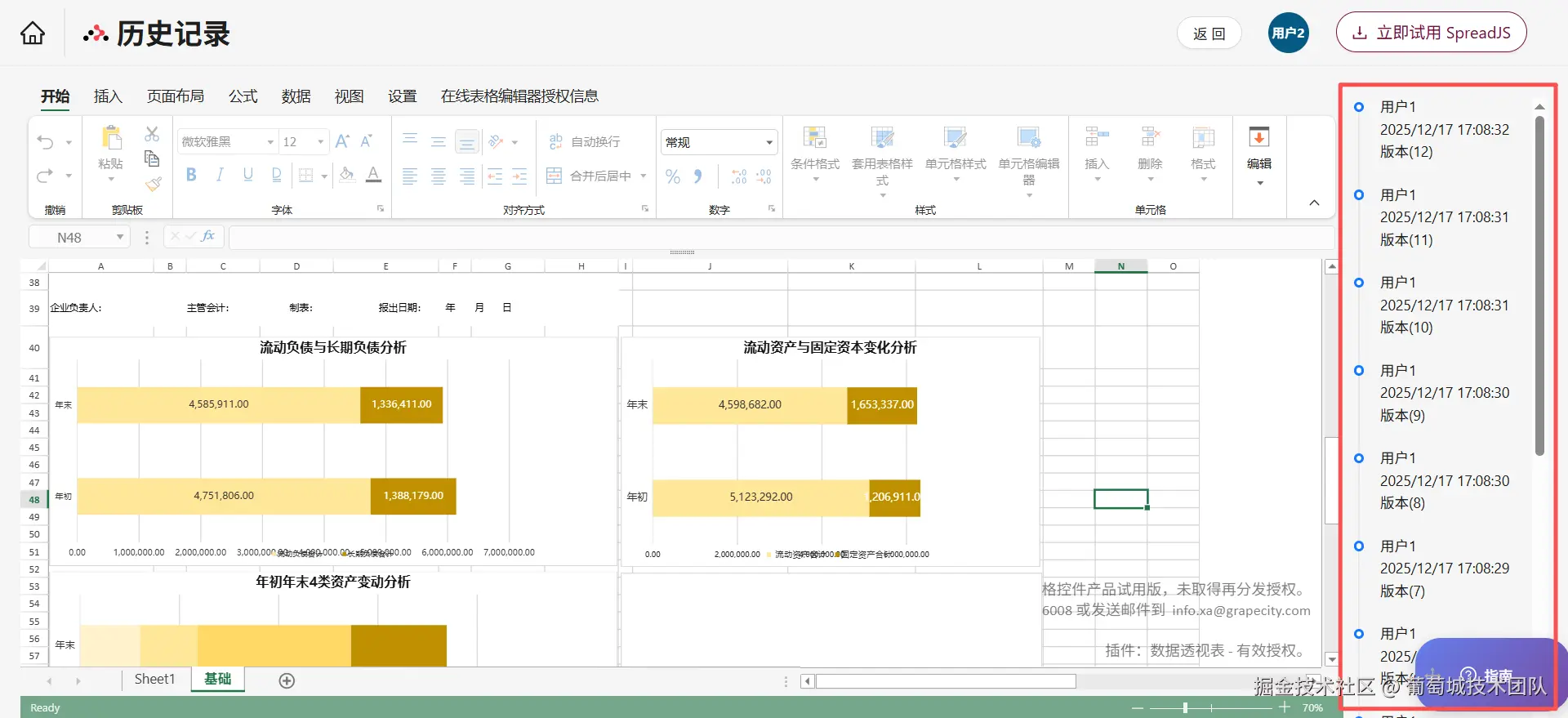This screenshot has width=1568, height=718.
Task: Click the home icon at top left
Action: (x=33, y=33)
